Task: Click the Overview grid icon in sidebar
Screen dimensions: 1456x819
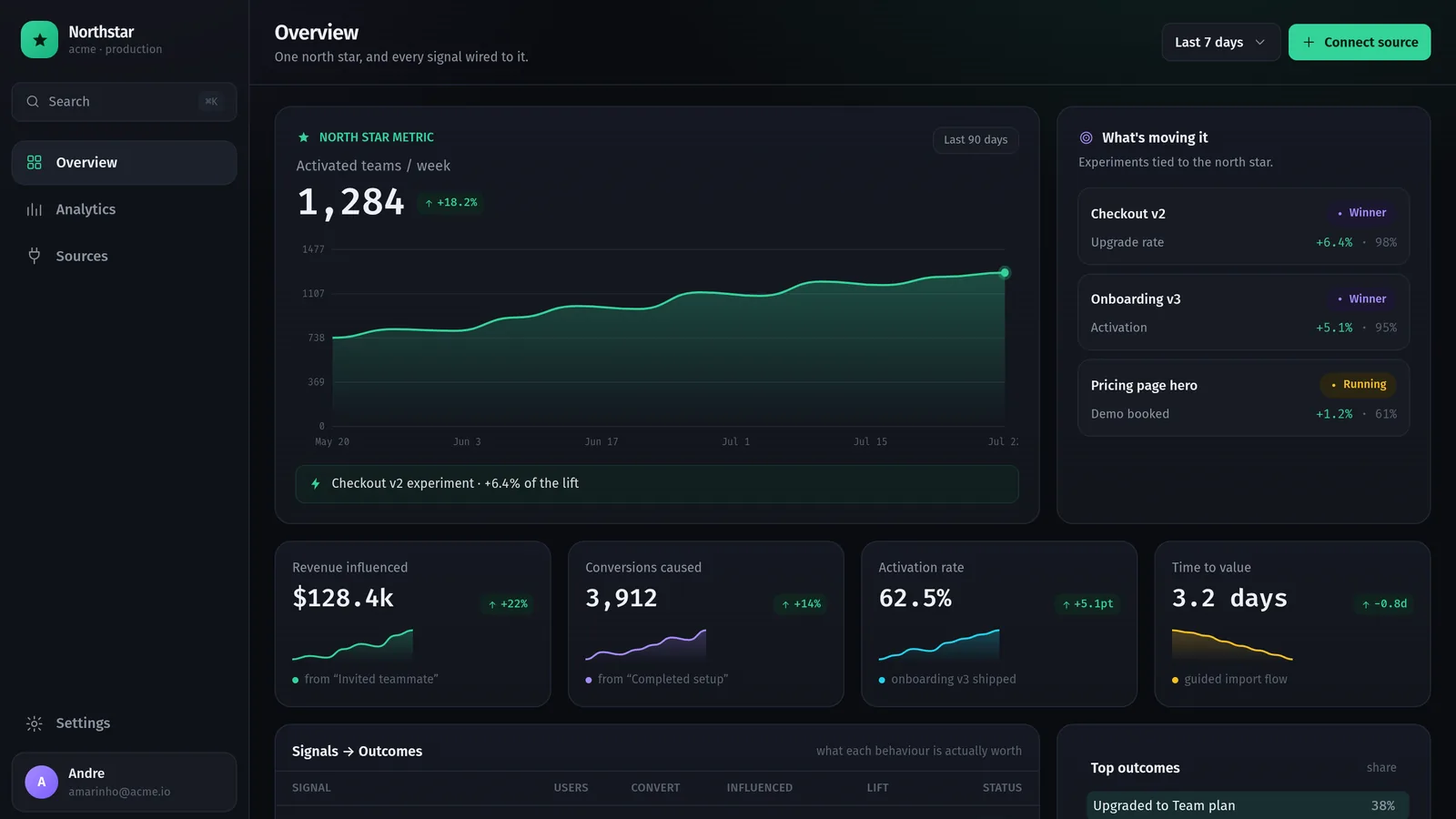Action: coord(35,162)
